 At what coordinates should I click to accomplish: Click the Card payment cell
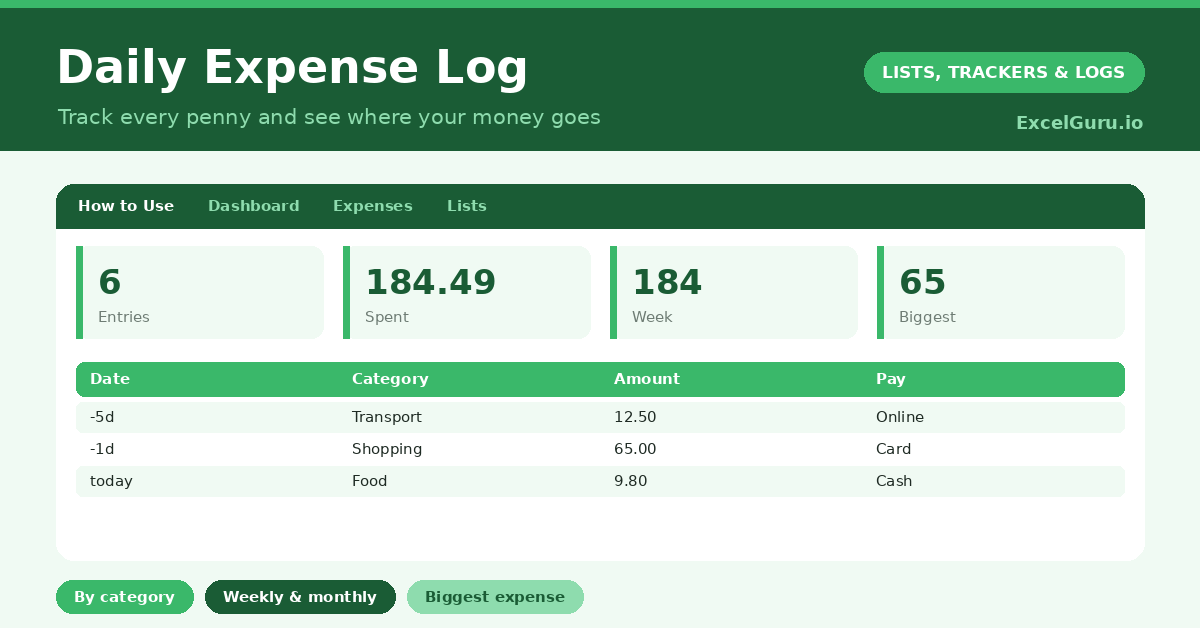(894, 449)
